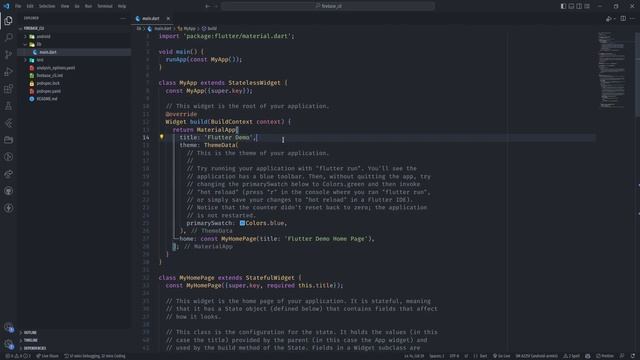Open the Run and Debug view
Screen dimensions: 640x360
(x=8, y=72)
